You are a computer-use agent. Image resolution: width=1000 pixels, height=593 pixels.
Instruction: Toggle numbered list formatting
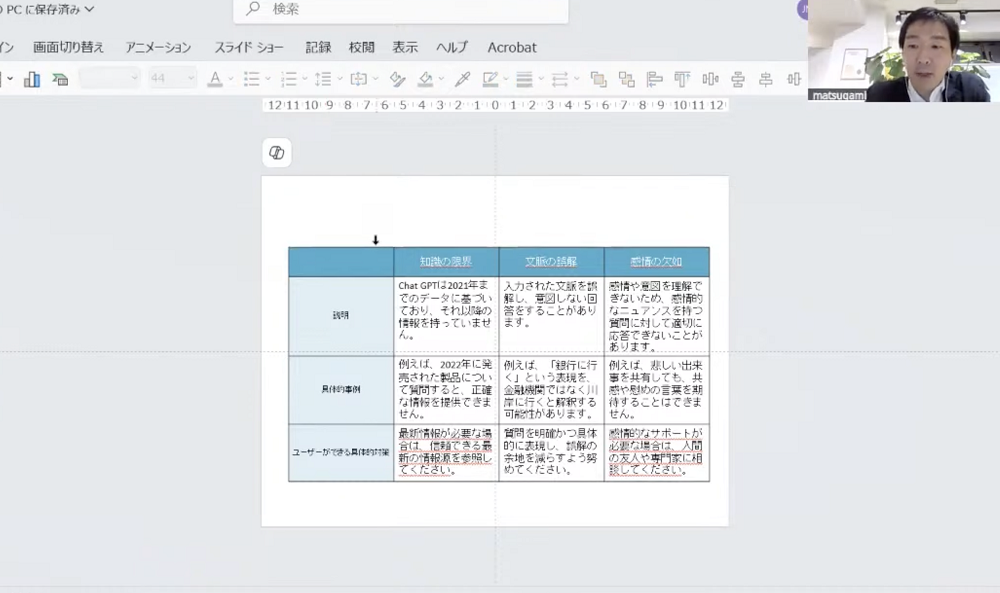(289, 79)
